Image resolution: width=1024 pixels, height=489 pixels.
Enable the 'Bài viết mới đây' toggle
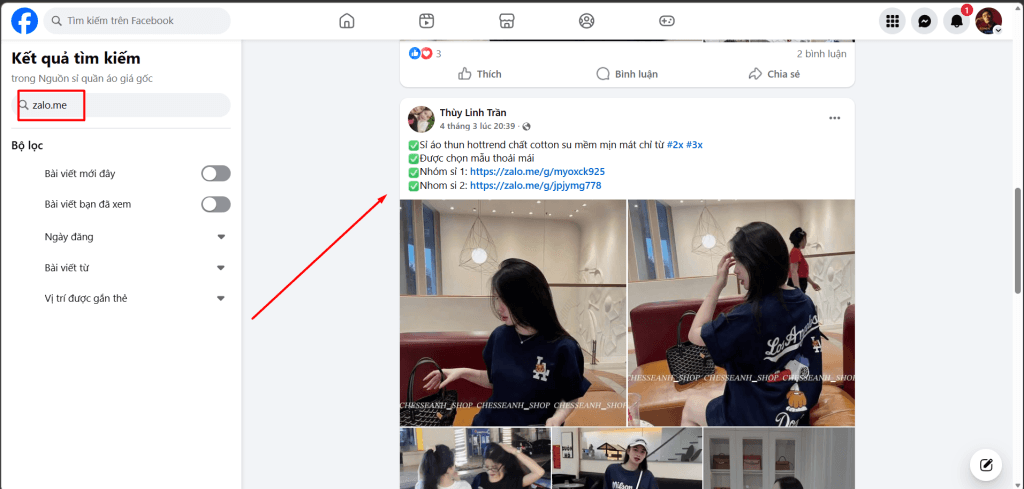tap(215, 174)
